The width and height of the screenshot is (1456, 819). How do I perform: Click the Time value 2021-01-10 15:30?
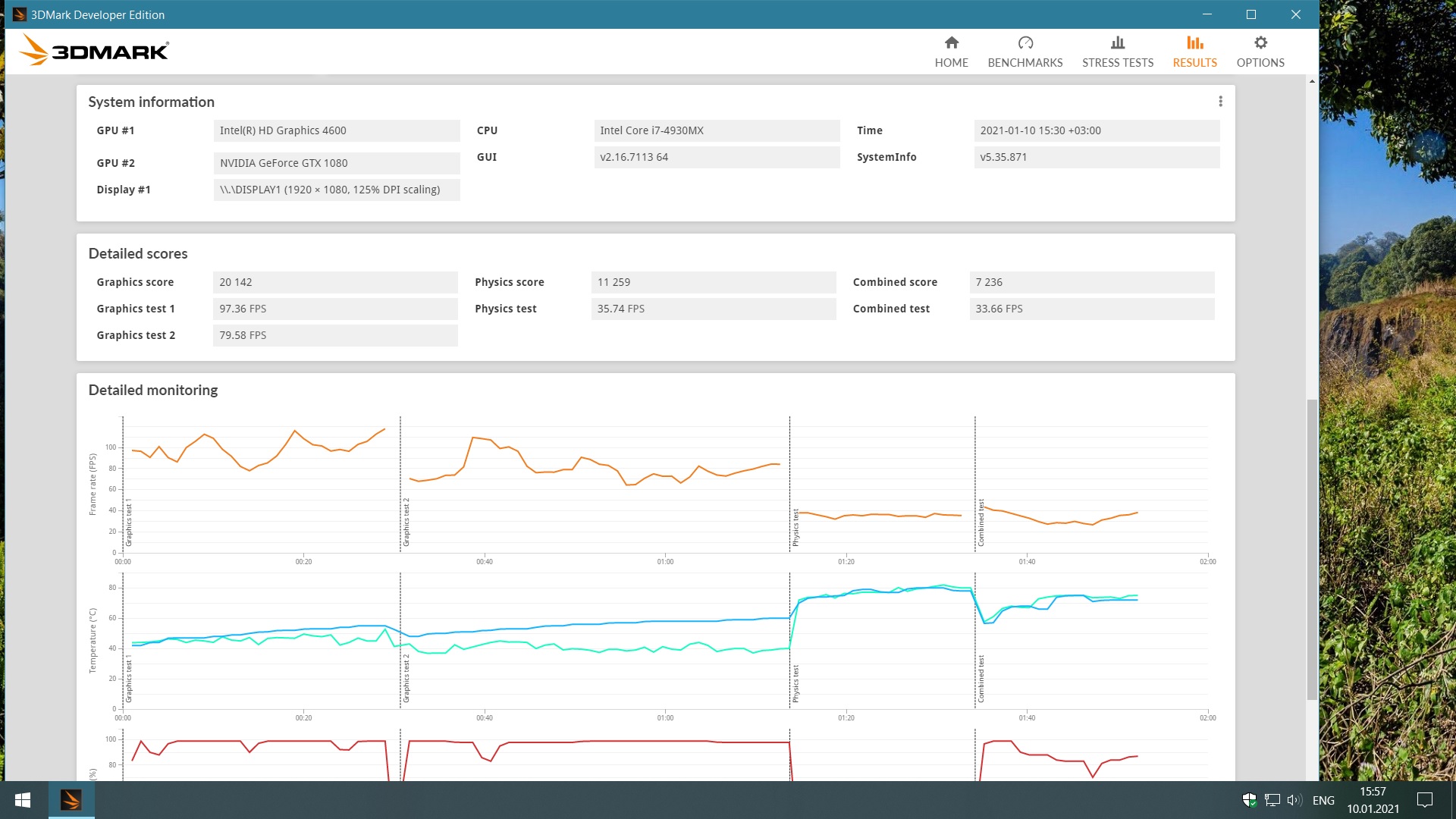pyautogui.click(x=1097, y=130)
